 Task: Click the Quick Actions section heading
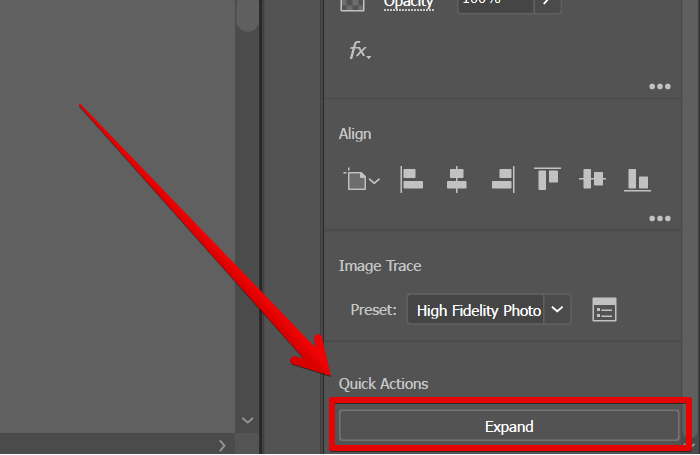pyautogui.click(x=383, y=384)
